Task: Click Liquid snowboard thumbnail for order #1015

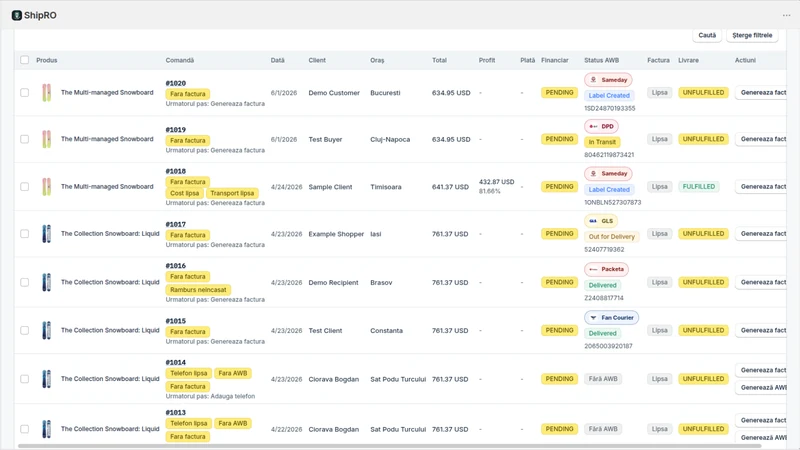Action: coord(46,331)
